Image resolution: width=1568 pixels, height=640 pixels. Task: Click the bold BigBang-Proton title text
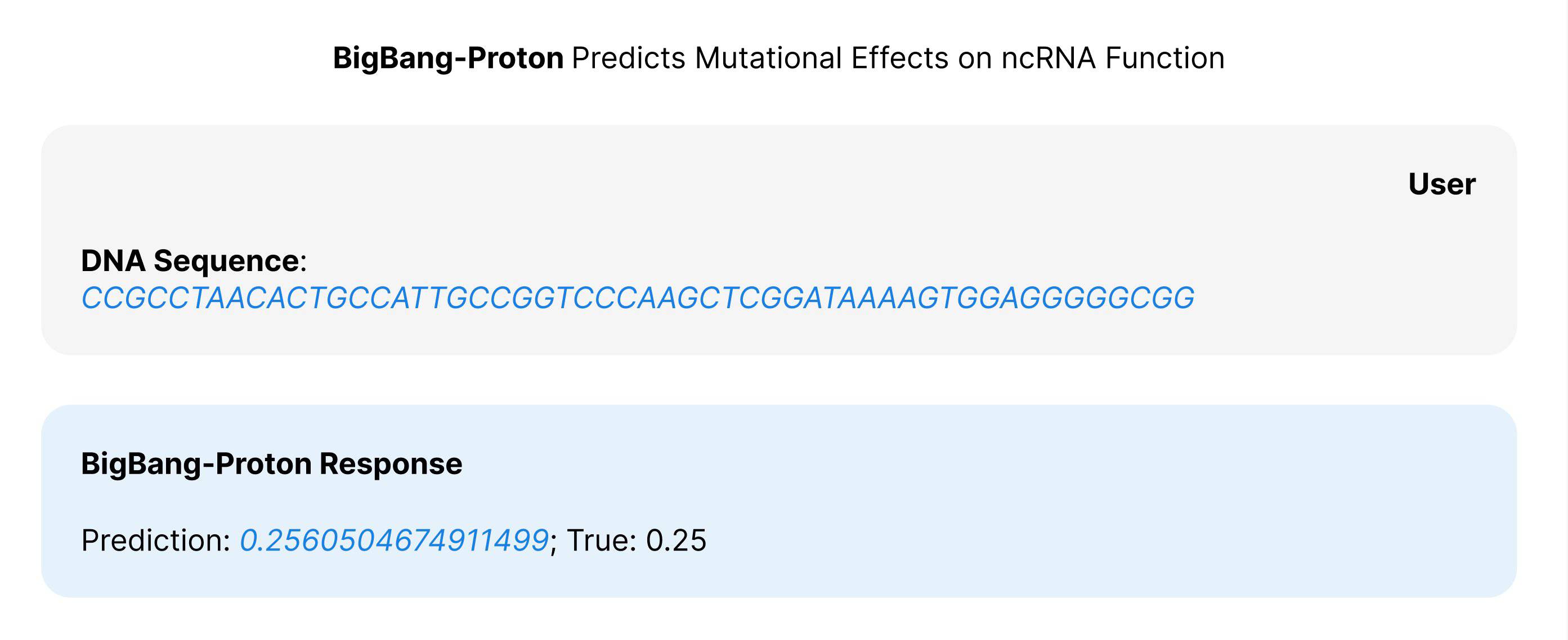tap(448, 58)
